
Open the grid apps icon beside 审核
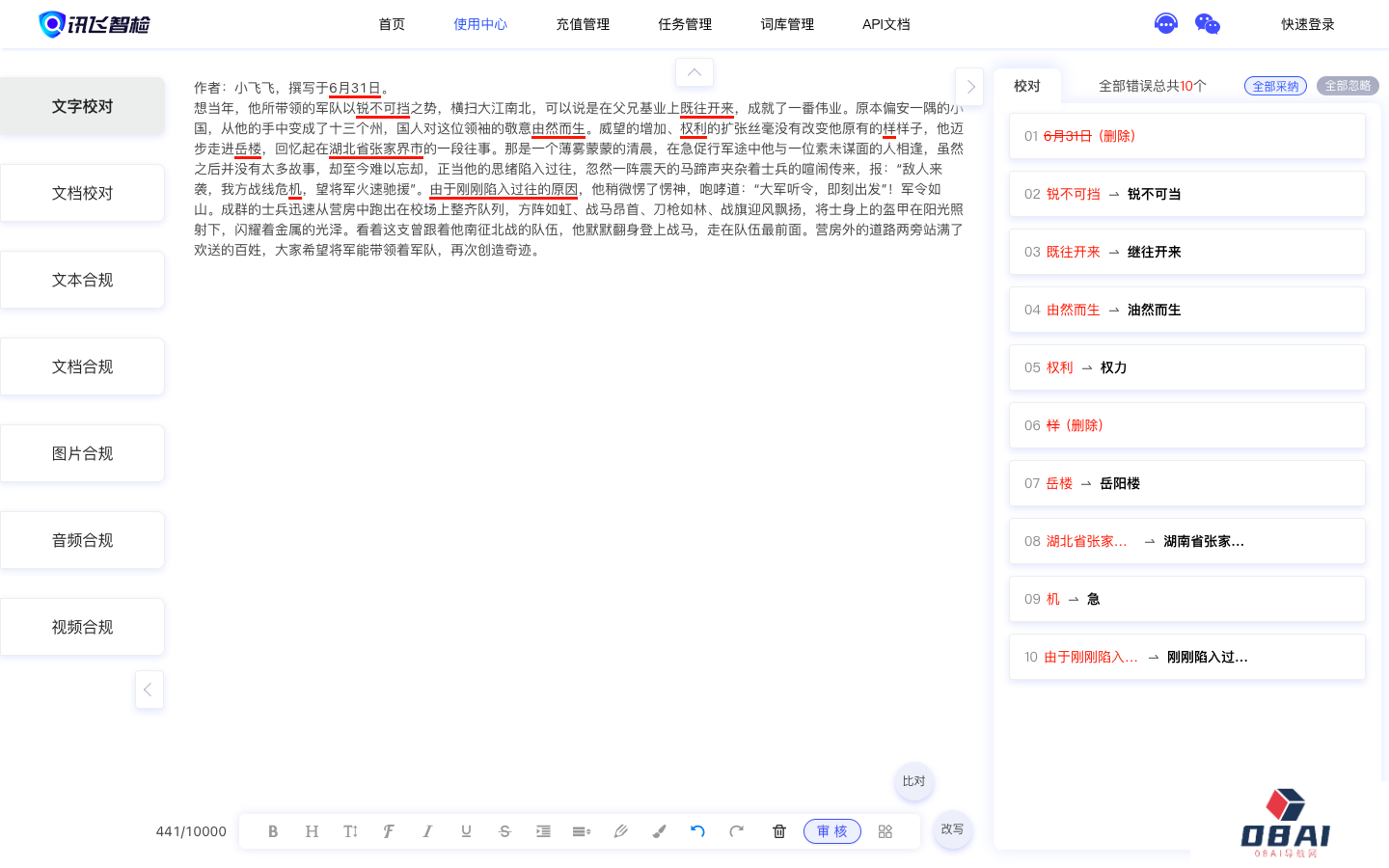pyautogui.click(x=885, y=831)
